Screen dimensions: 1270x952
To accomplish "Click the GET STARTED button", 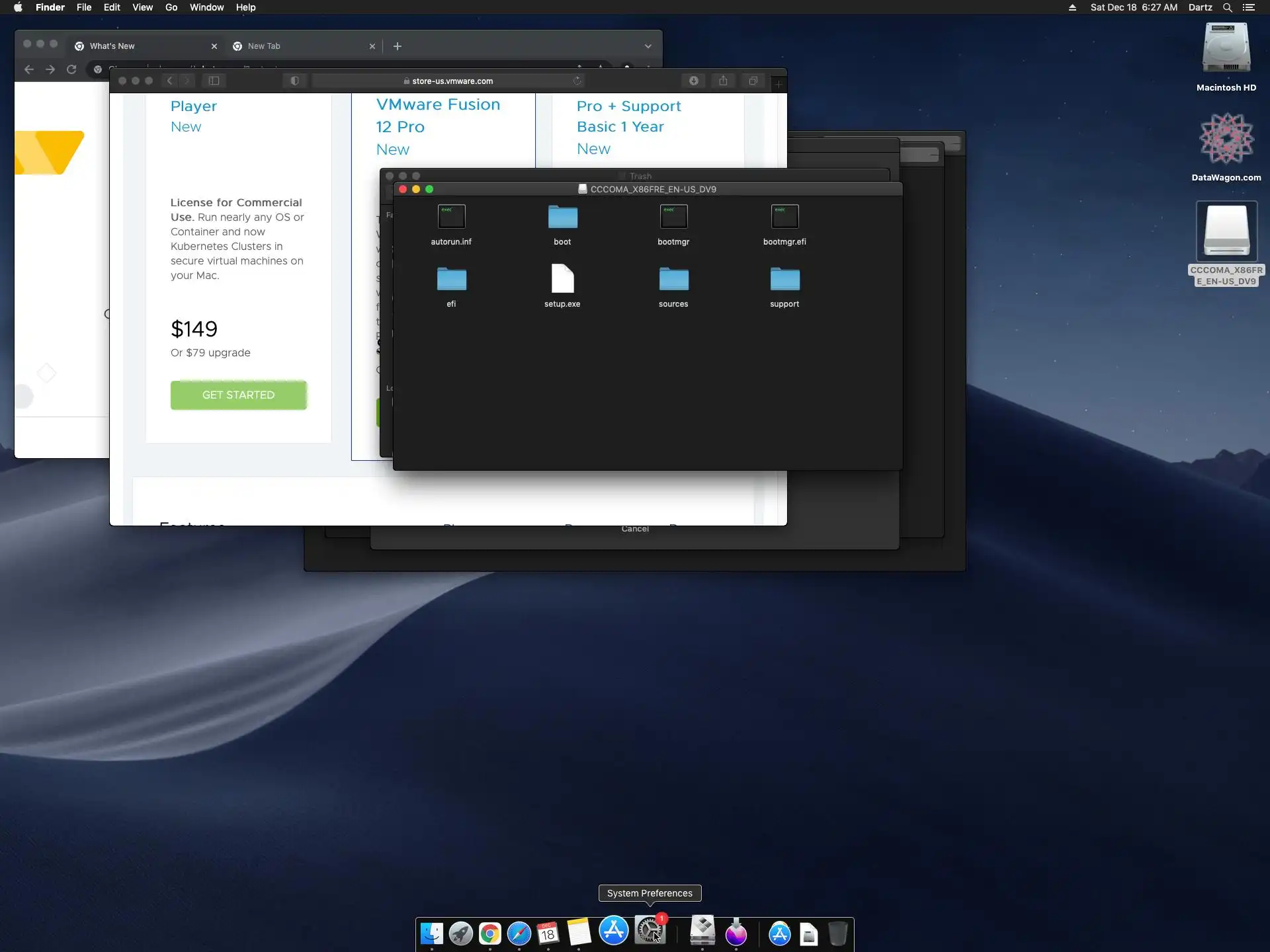I will (238, 395).
